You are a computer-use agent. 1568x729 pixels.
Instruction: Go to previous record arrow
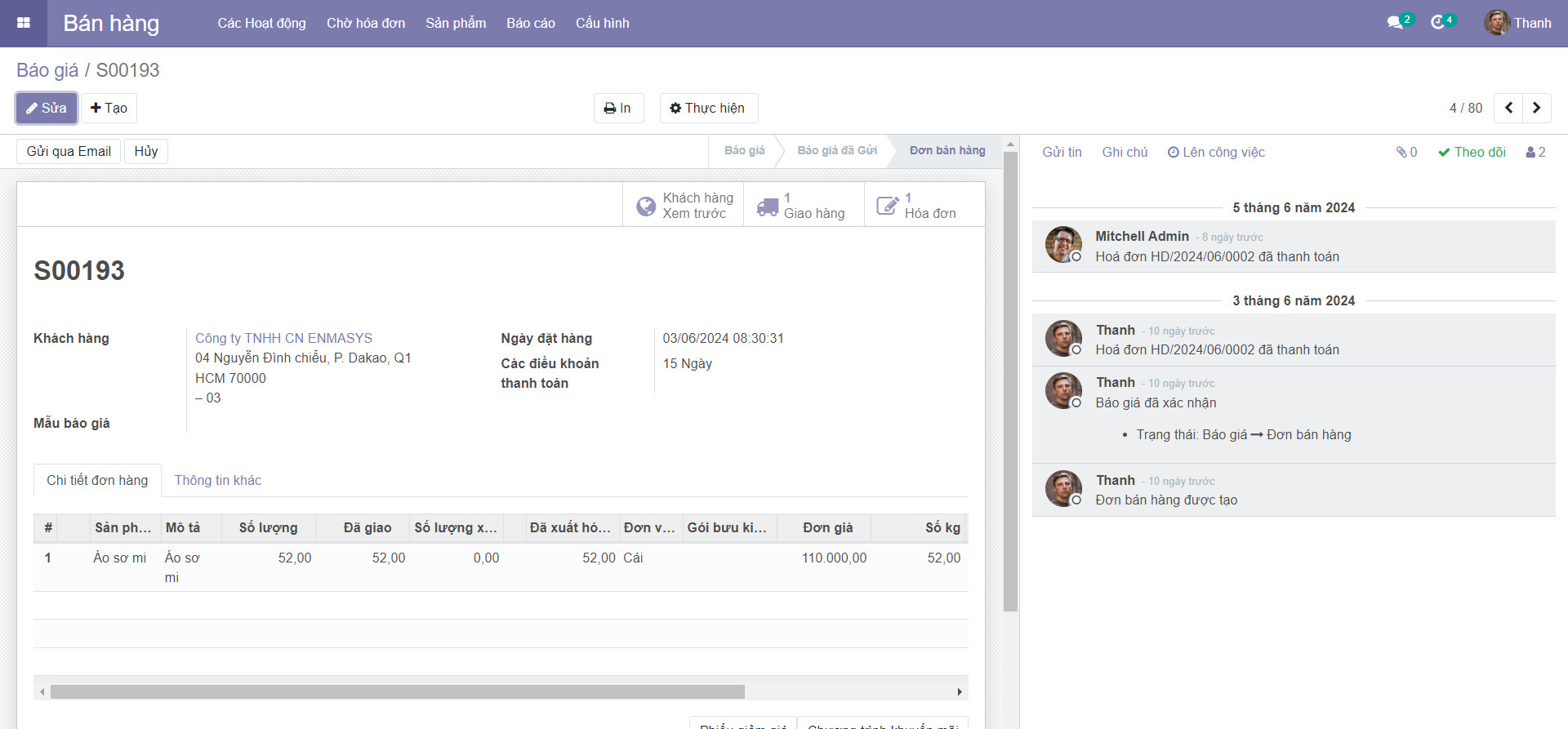point(1508,108)
